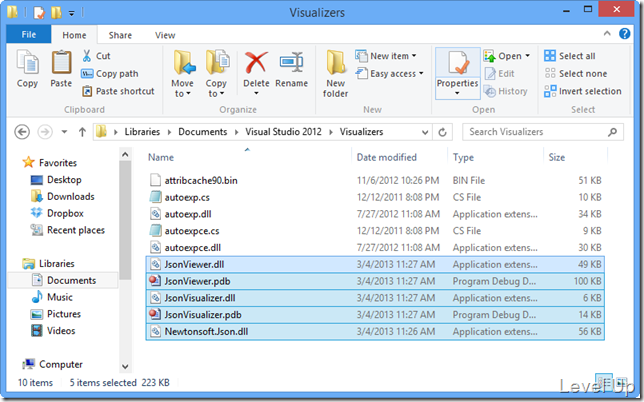The height and width of the screenshot is (402, 644).
Task: Refresh the Visualizers folder view
Action: coord(442,132)
